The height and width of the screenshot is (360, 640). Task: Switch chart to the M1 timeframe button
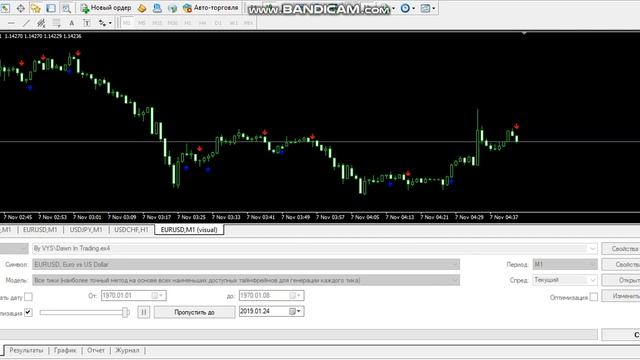click(127, 23)
